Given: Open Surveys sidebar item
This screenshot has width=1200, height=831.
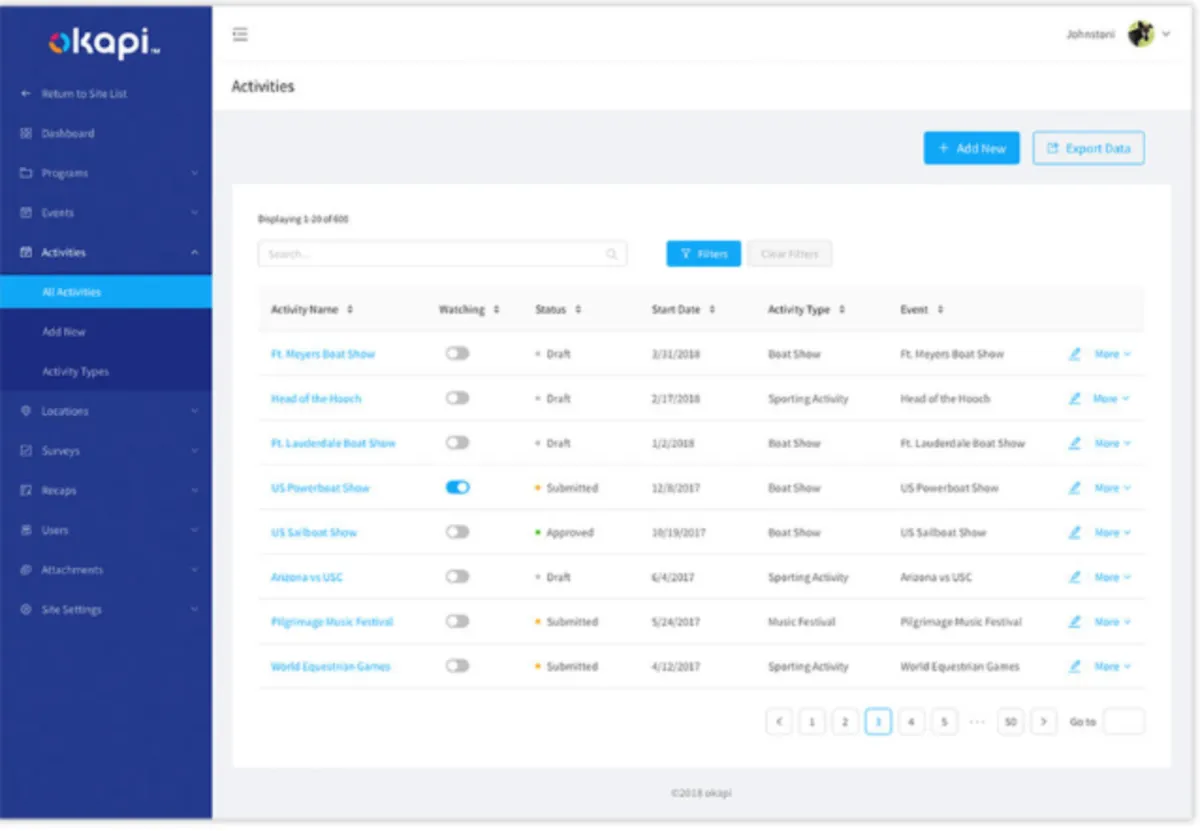Looking at the screenshot, I should pyautogui.click(x=106, y=451).
